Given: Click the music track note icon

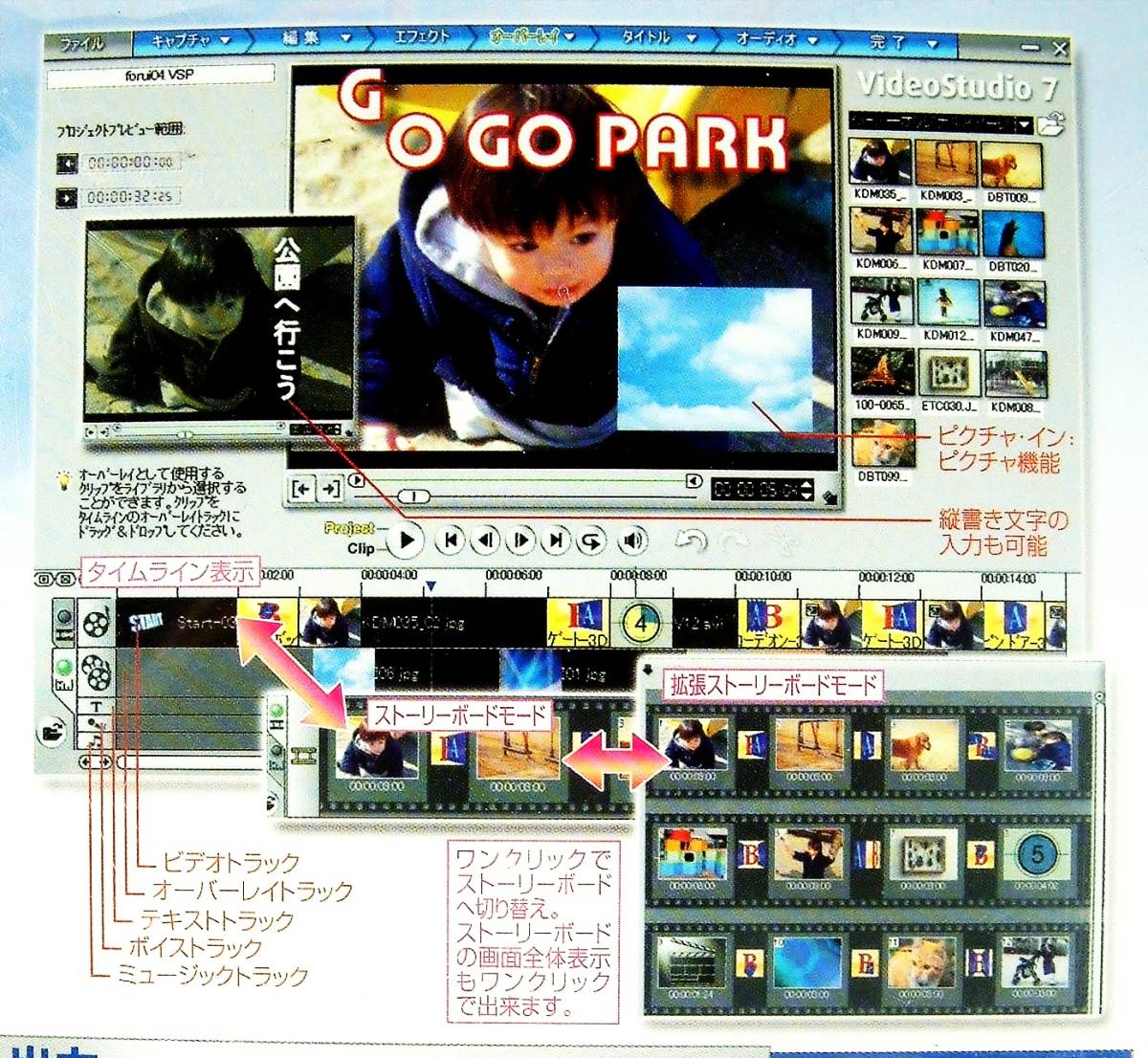Looking at the screenshot, I should tap(98, 739).
